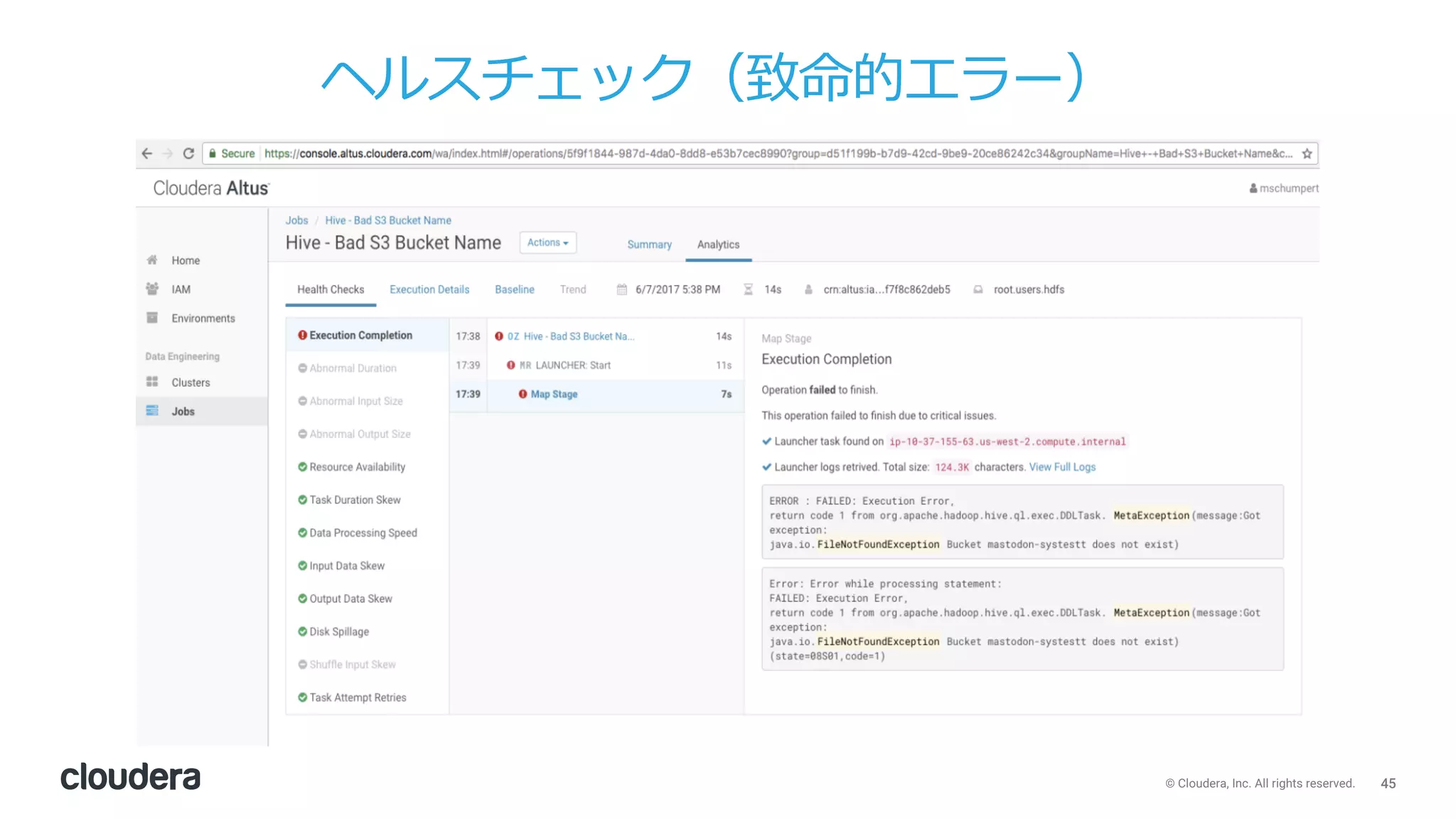Screen dimensions: 1456x819
Task: Click error icon on MR LAUNCHER row
Action: pos(510,365)
